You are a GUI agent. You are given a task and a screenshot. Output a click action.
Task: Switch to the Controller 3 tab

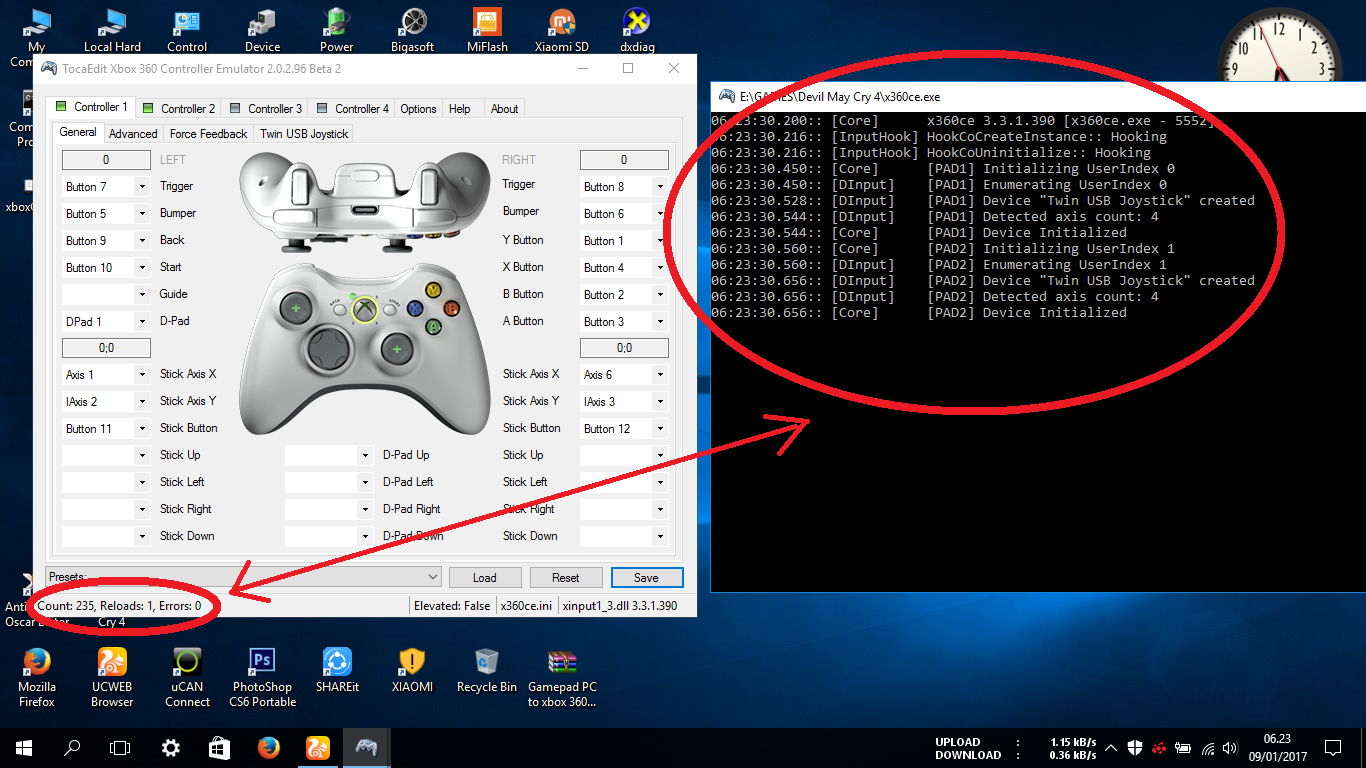click(265, 109)
